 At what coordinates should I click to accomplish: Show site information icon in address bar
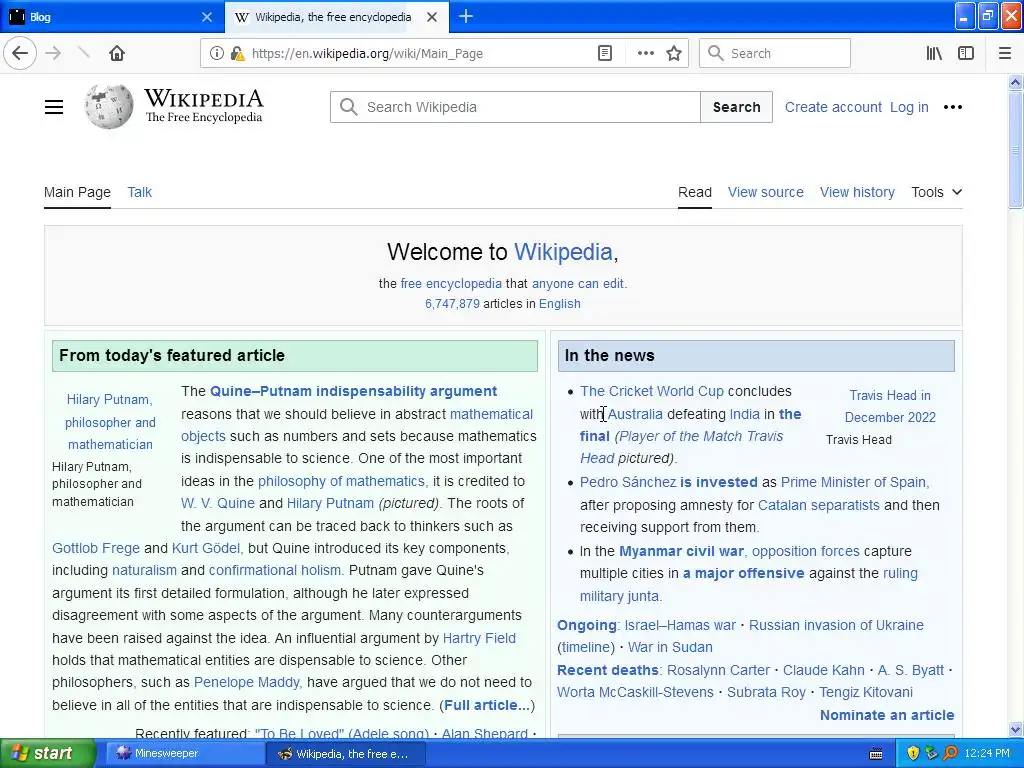(217, 54)
